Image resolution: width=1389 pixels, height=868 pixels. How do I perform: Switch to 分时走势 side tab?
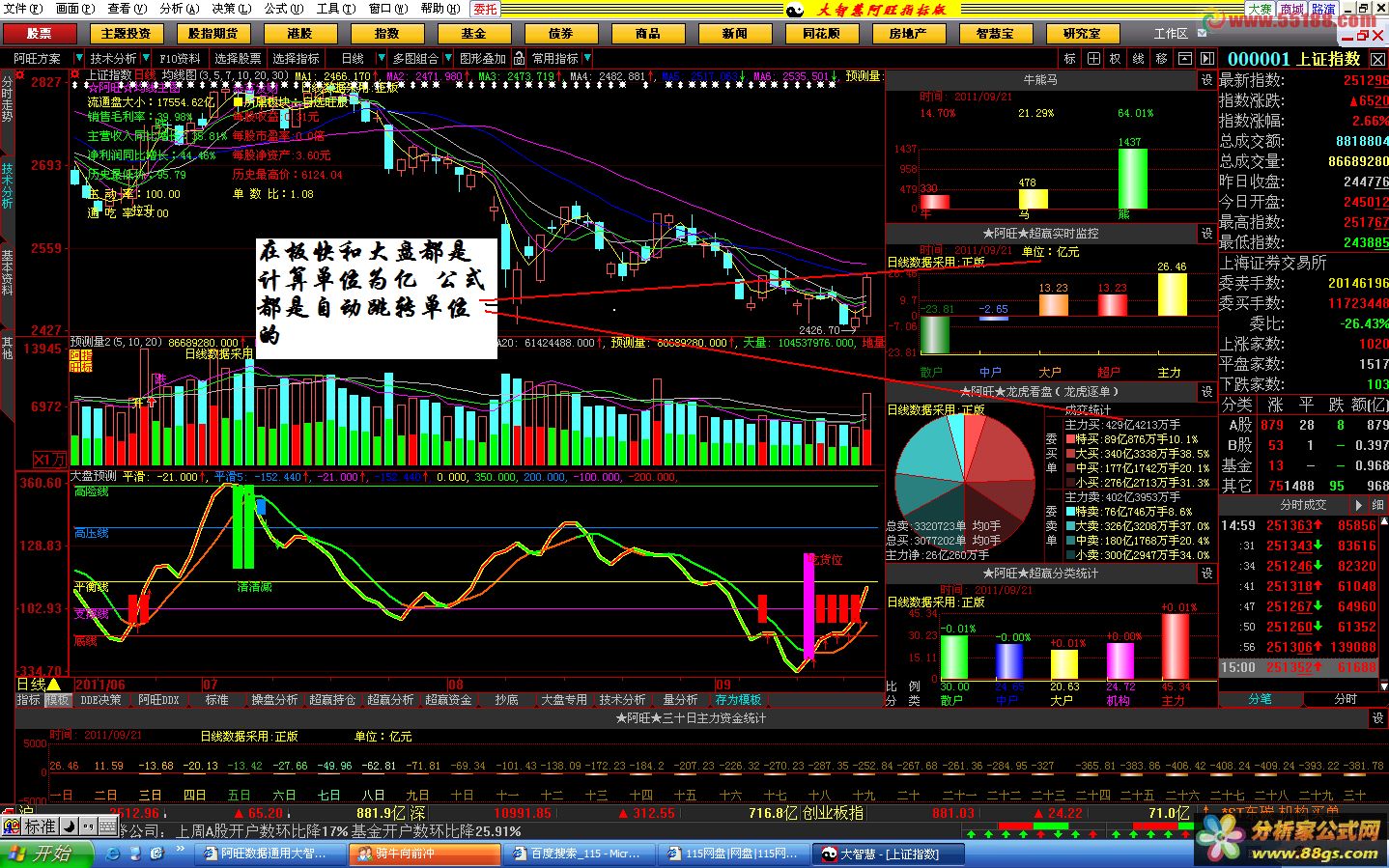[8, 99]
